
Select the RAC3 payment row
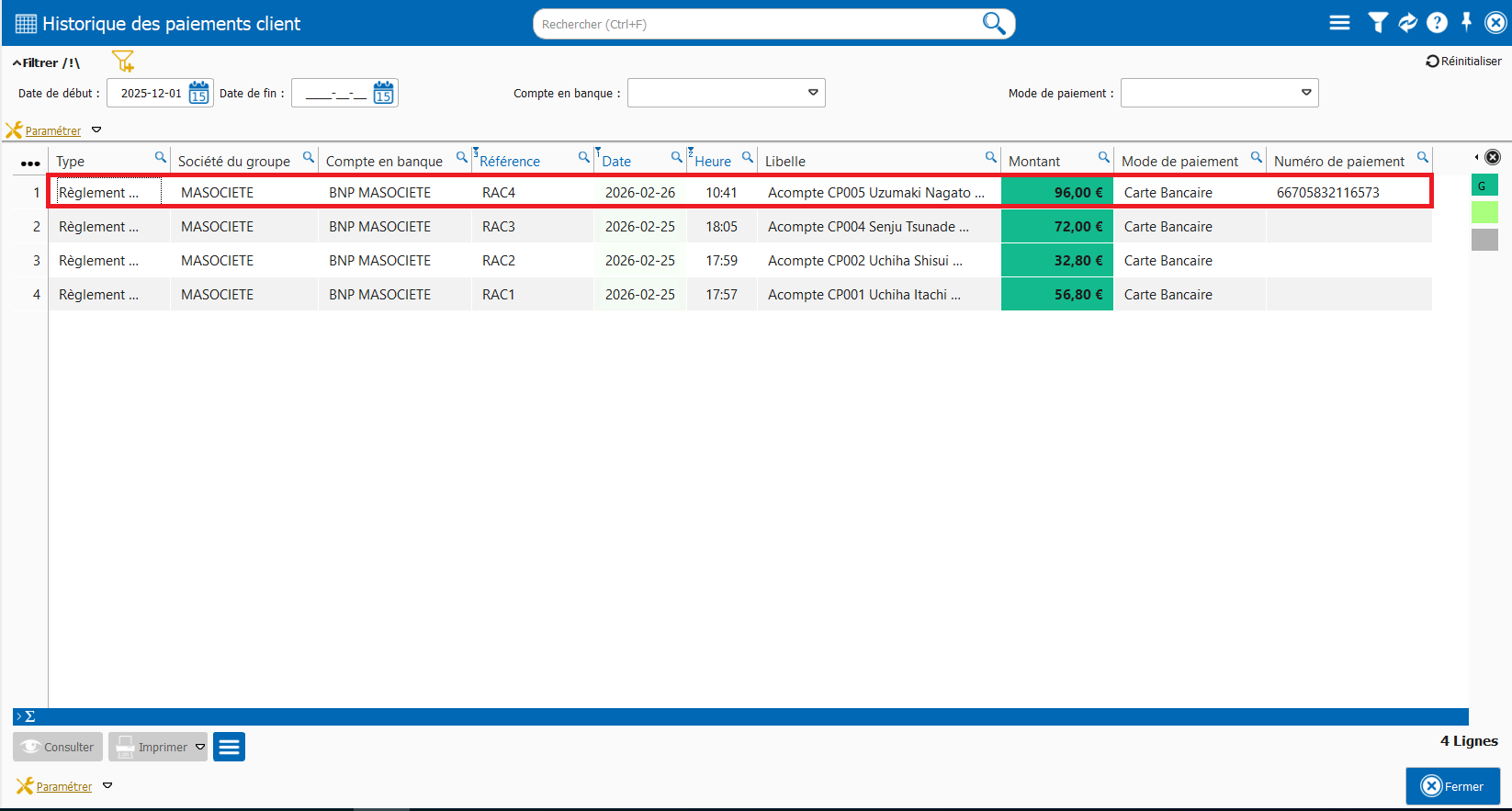[499, 227]
